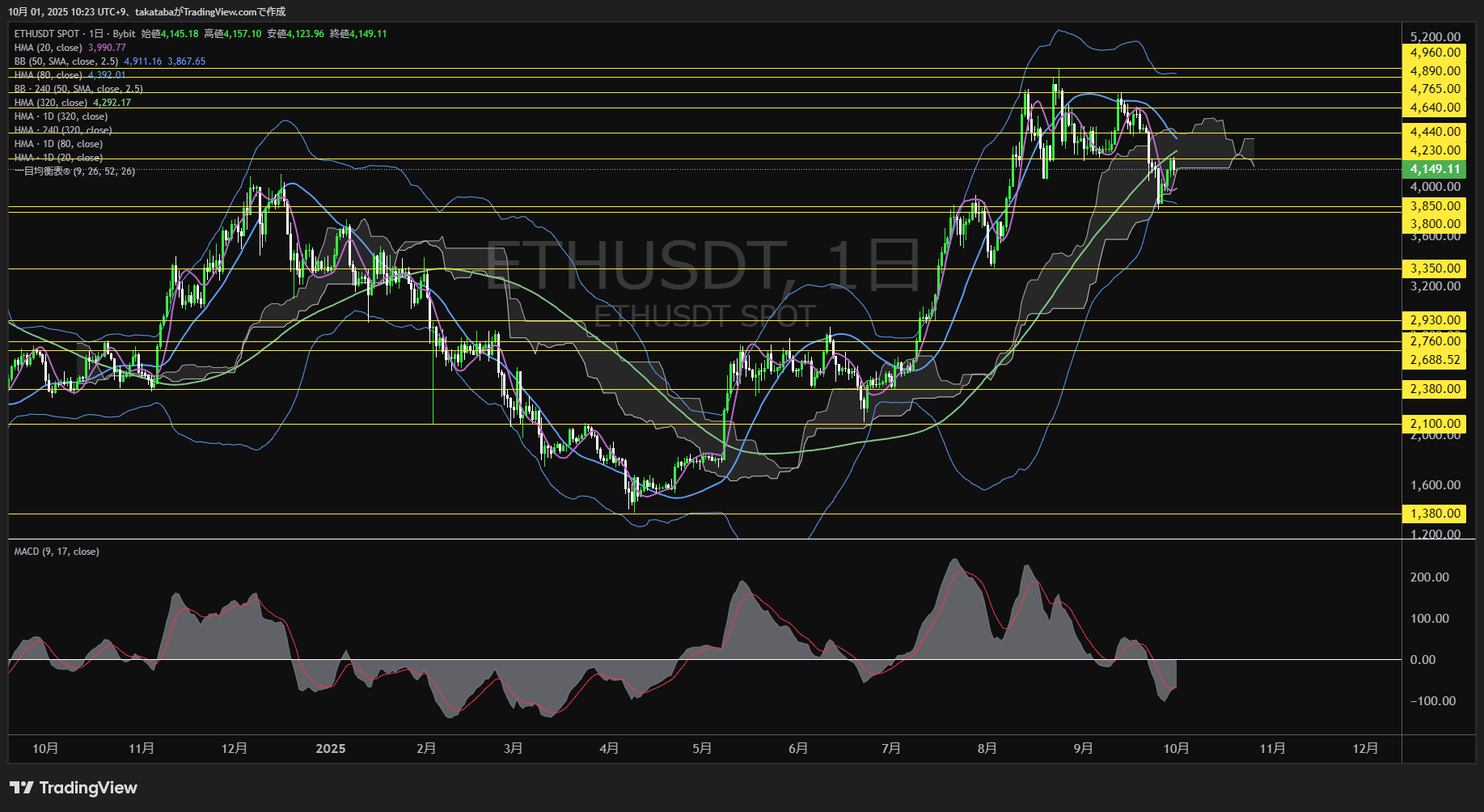Click the green 4,149.11 current price tag

[1435, 169]
